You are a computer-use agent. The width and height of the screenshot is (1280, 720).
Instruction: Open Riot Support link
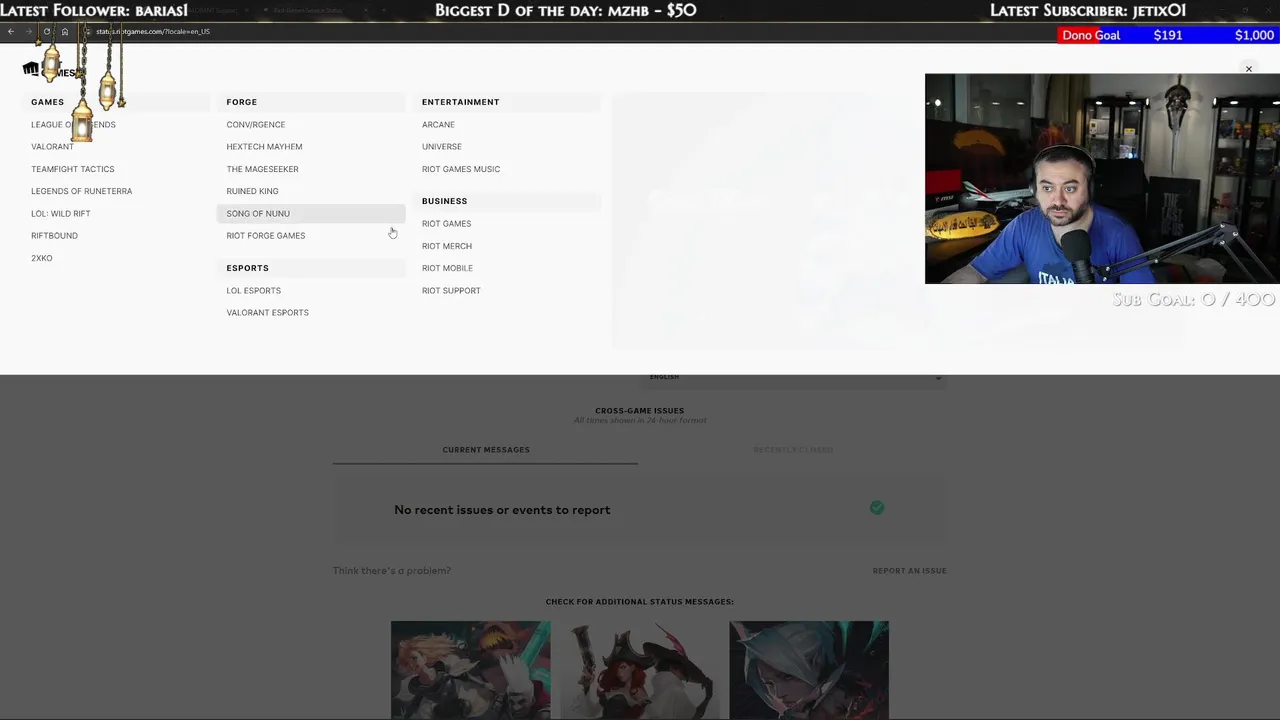click(451, 291)
